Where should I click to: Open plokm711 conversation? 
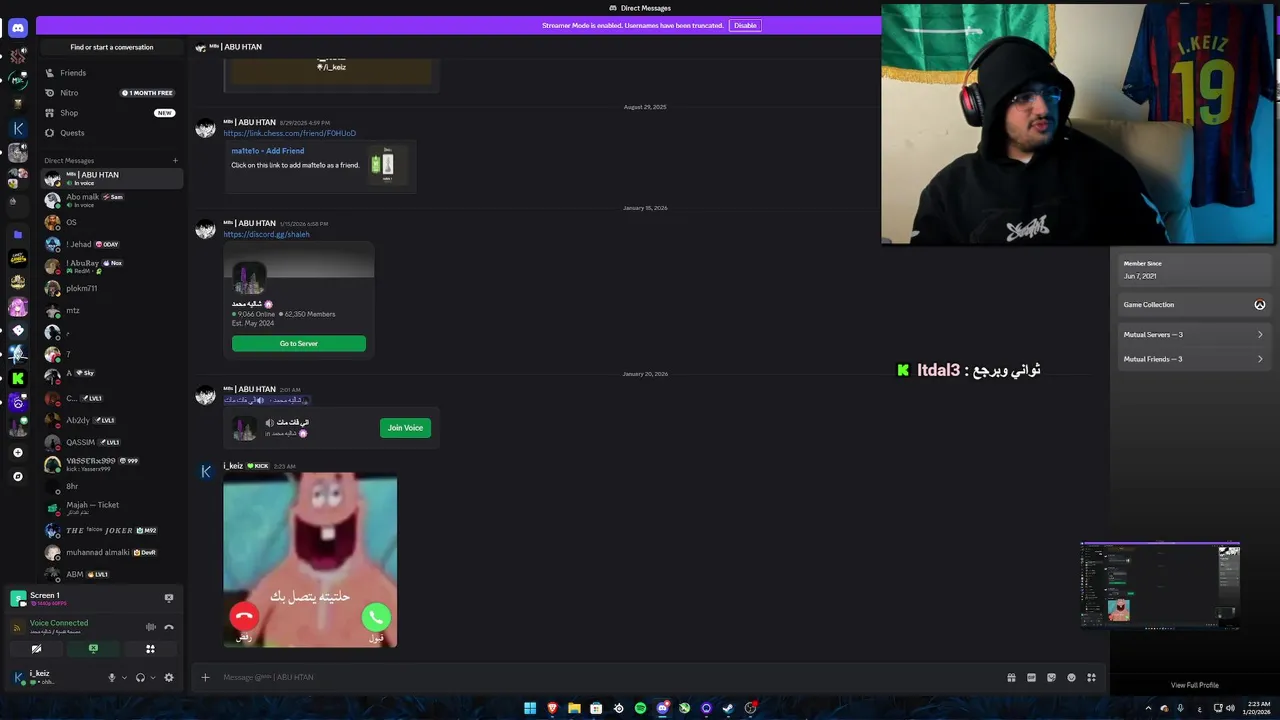[112, 288]
